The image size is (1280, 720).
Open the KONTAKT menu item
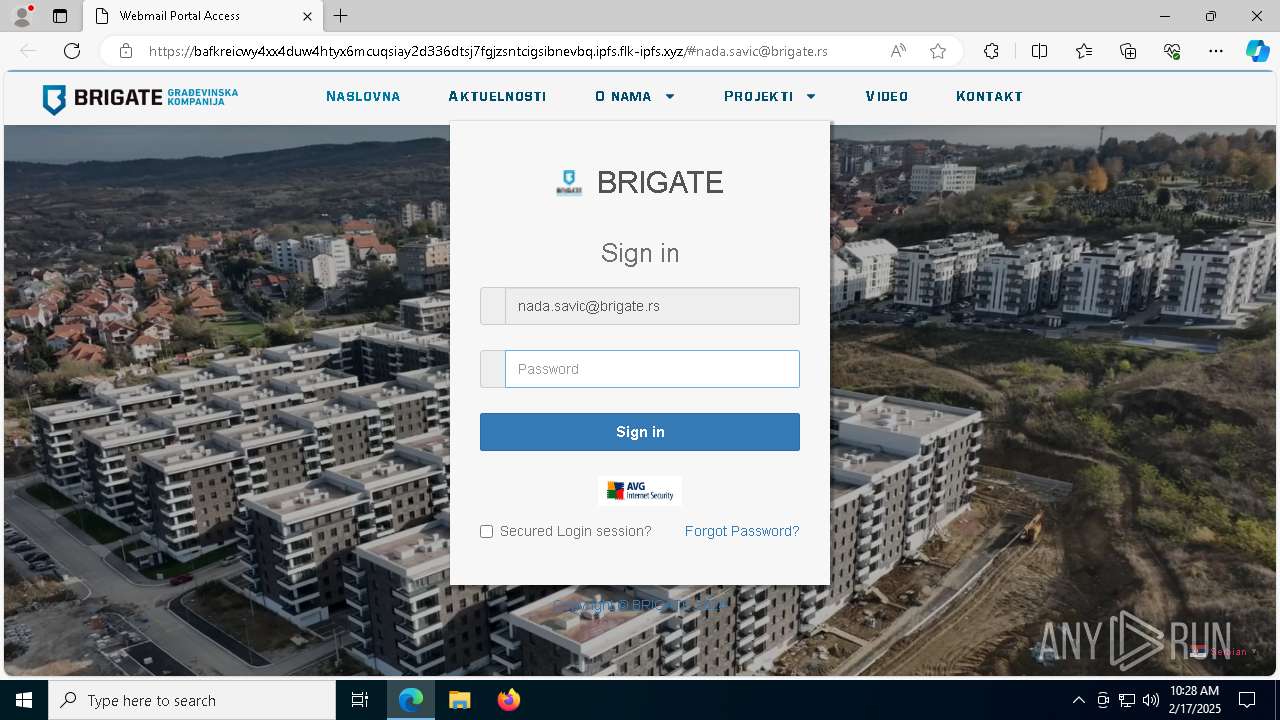[989, 97]
